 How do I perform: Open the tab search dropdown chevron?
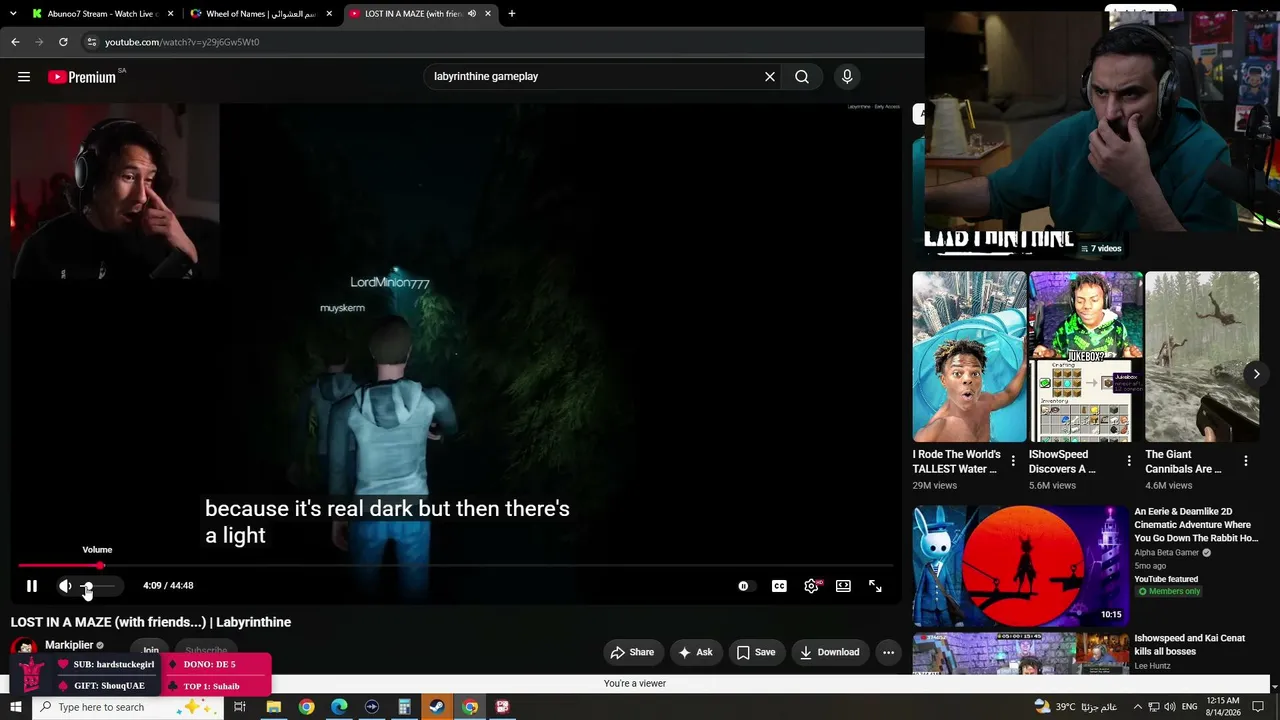click(x=13, y=14)
